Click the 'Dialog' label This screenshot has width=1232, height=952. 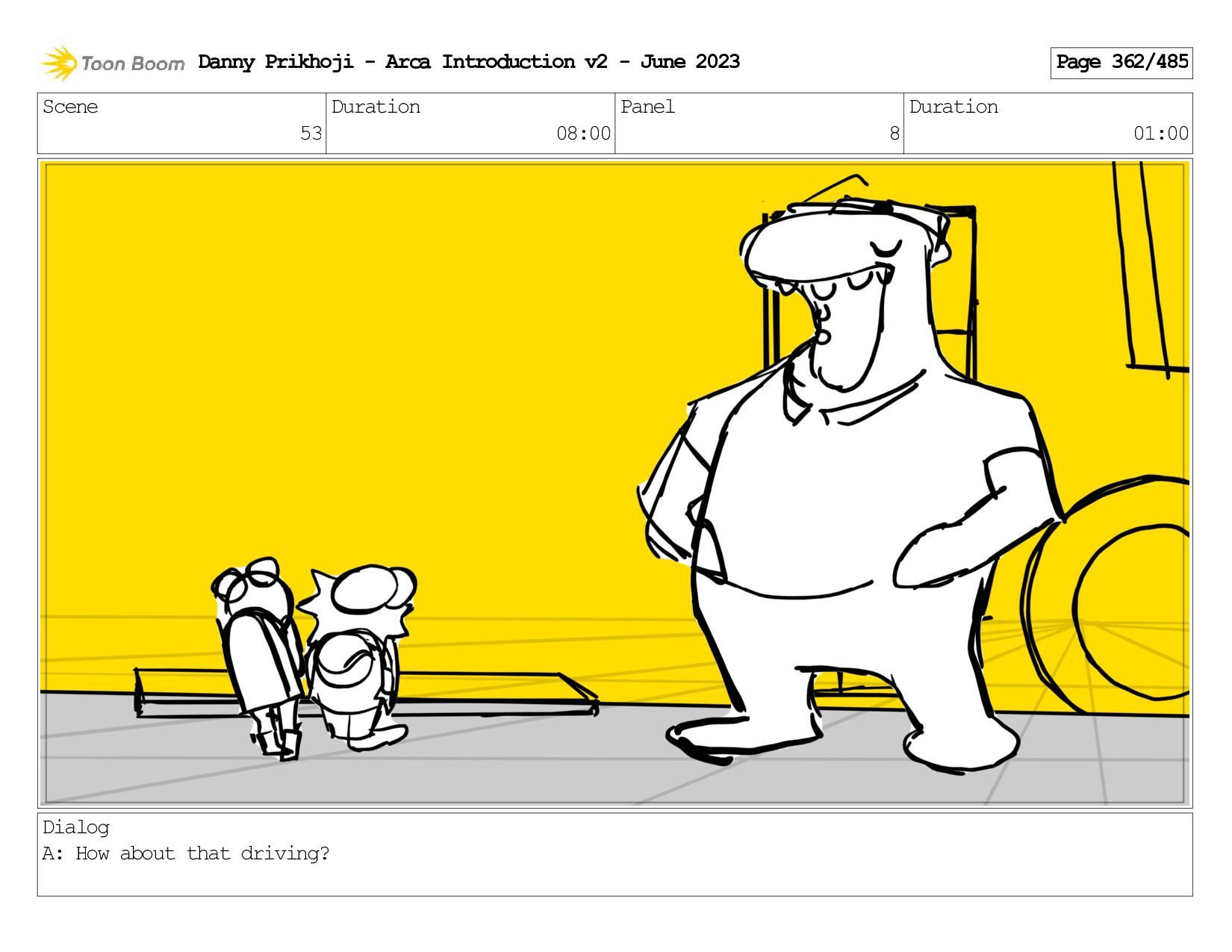(x=76, y=827)
